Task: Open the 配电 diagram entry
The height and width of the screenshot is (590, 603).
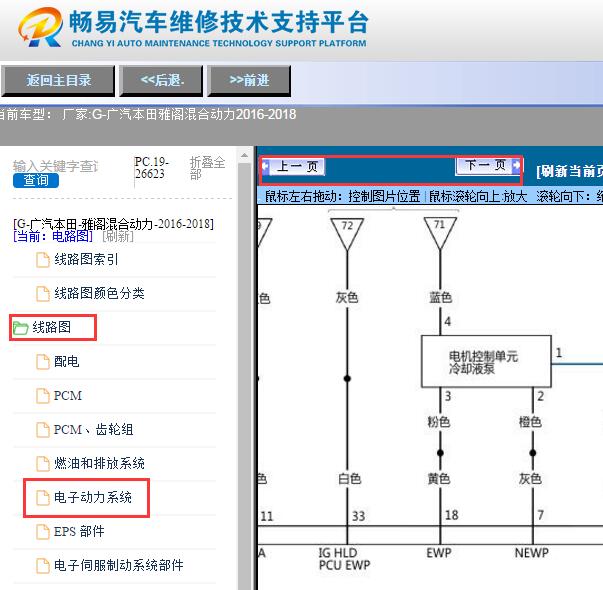Action: tap(67, 362)
